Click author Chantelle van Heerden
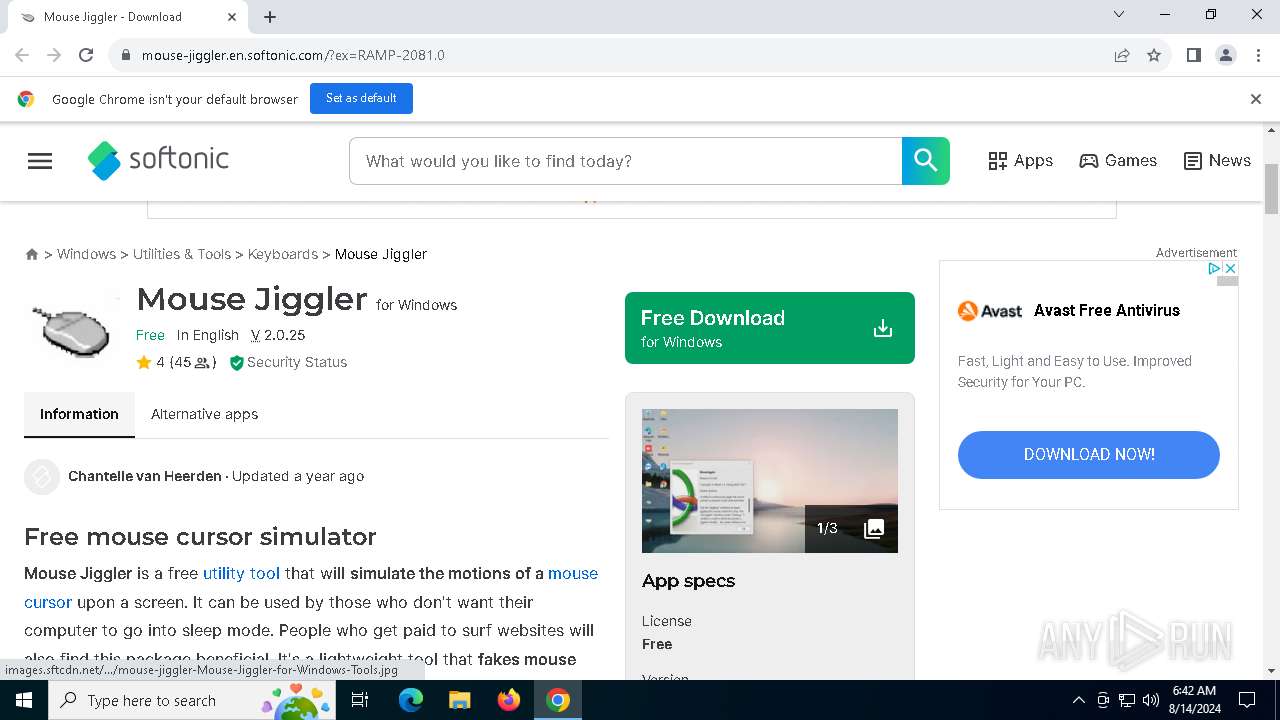This screenshot has height=720, width=1280. point(145,476)
